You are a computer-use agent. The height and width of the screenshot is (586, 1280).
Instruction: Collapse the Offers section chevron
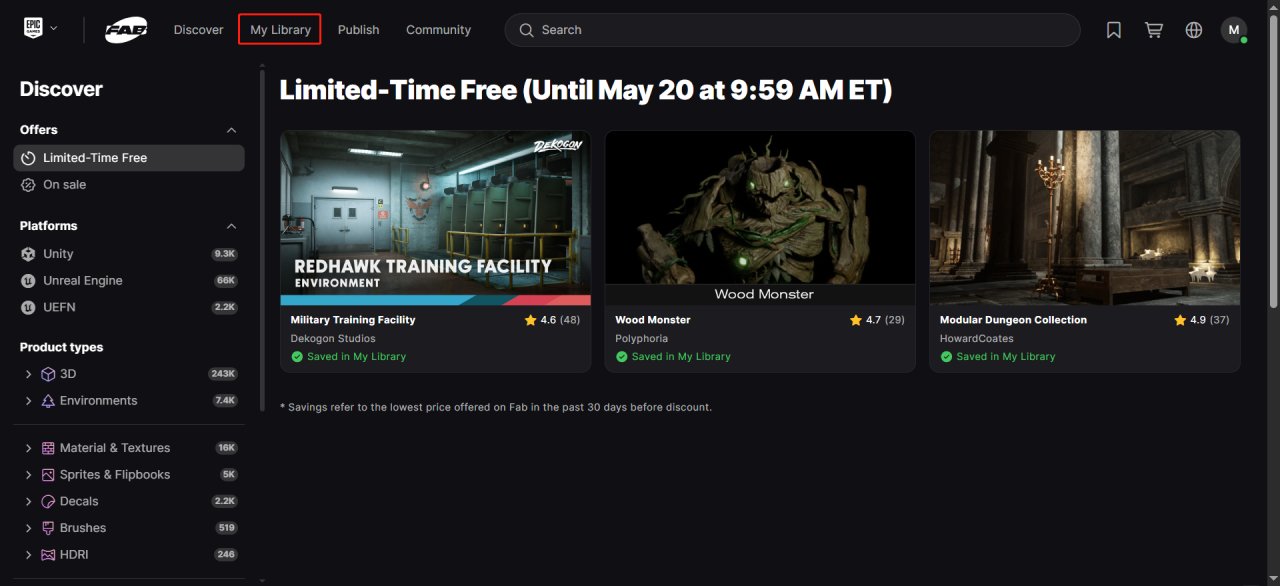point(232,130)
